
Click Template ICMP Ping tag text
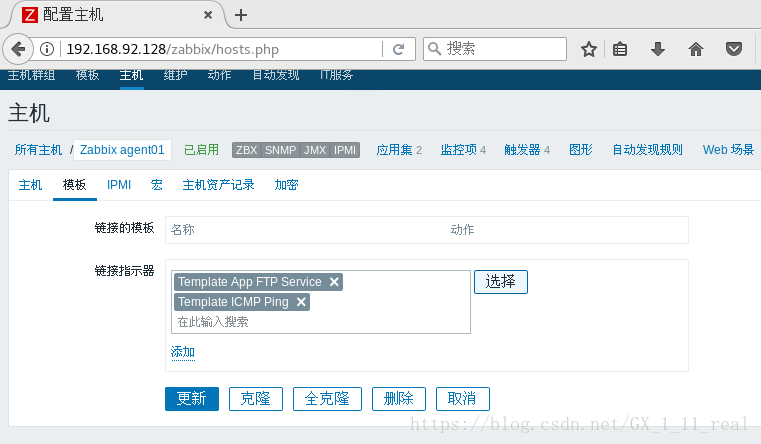[x=233, y=302]
